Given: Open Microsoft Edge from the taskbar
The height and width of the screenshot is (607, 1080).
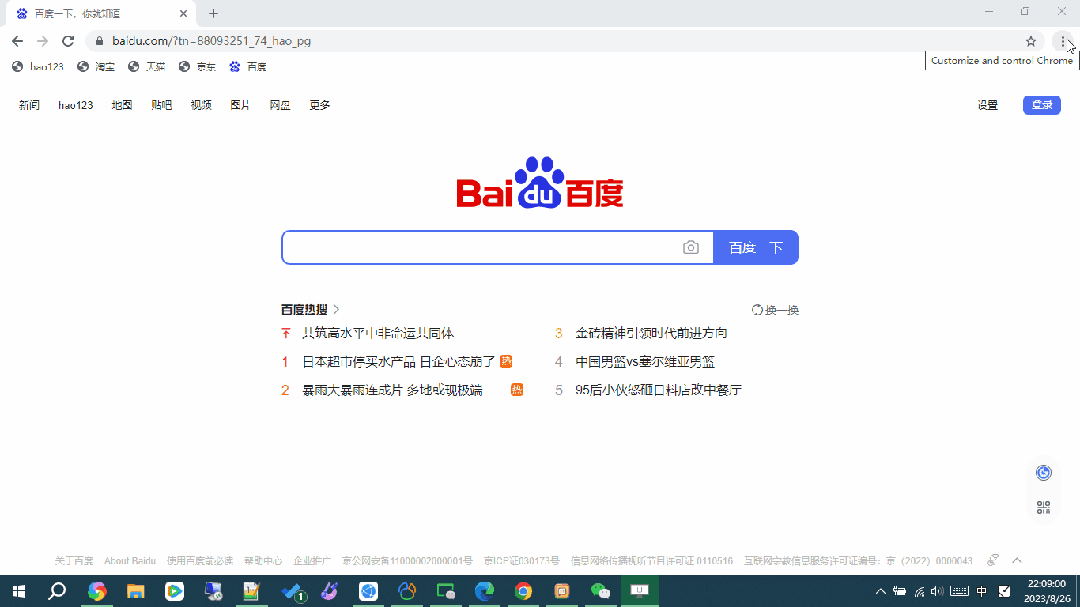Looking at the screenshot, I should coord(484,591).
